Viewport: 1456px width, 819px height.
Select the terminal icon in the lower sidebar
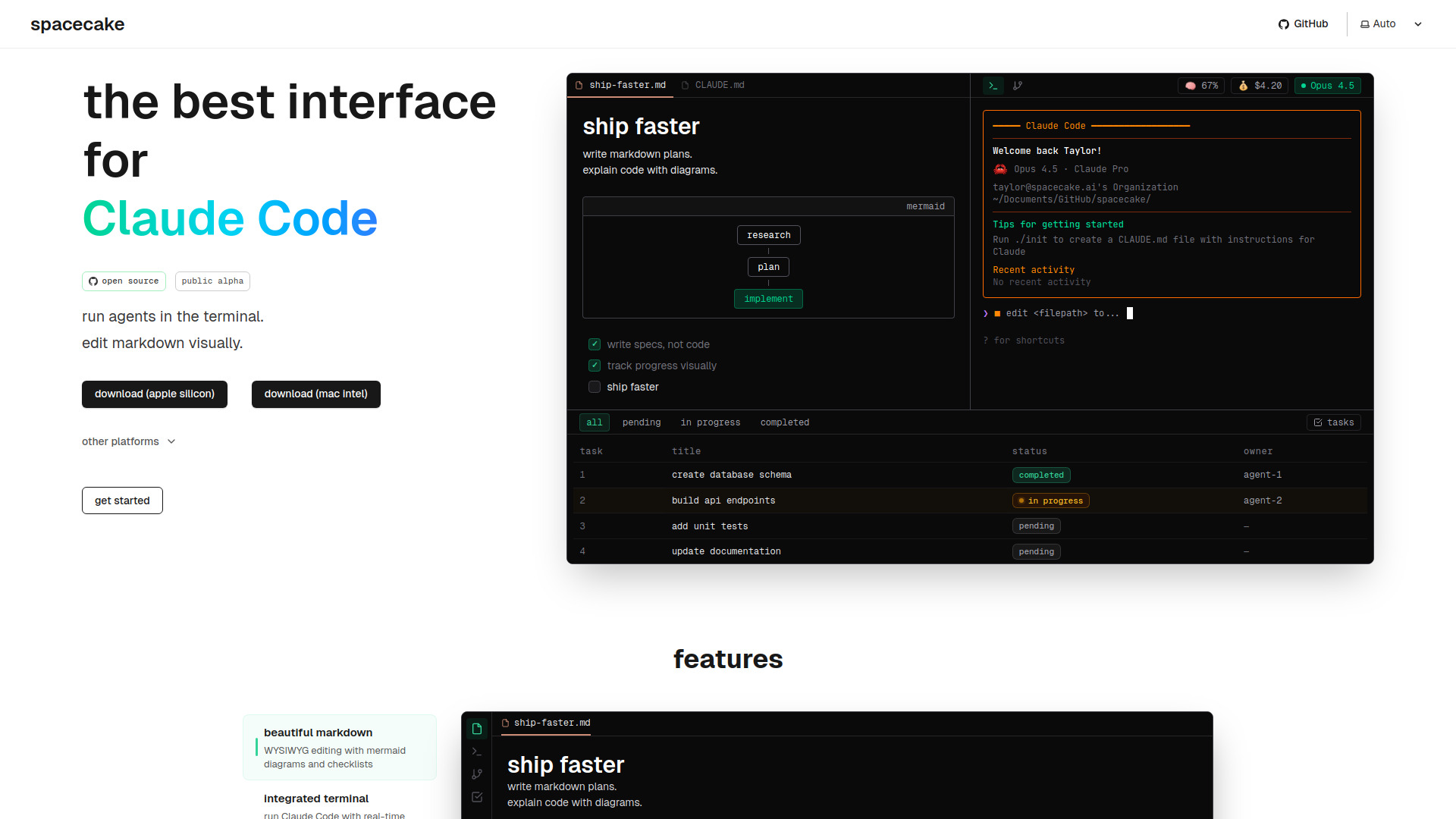477,752
